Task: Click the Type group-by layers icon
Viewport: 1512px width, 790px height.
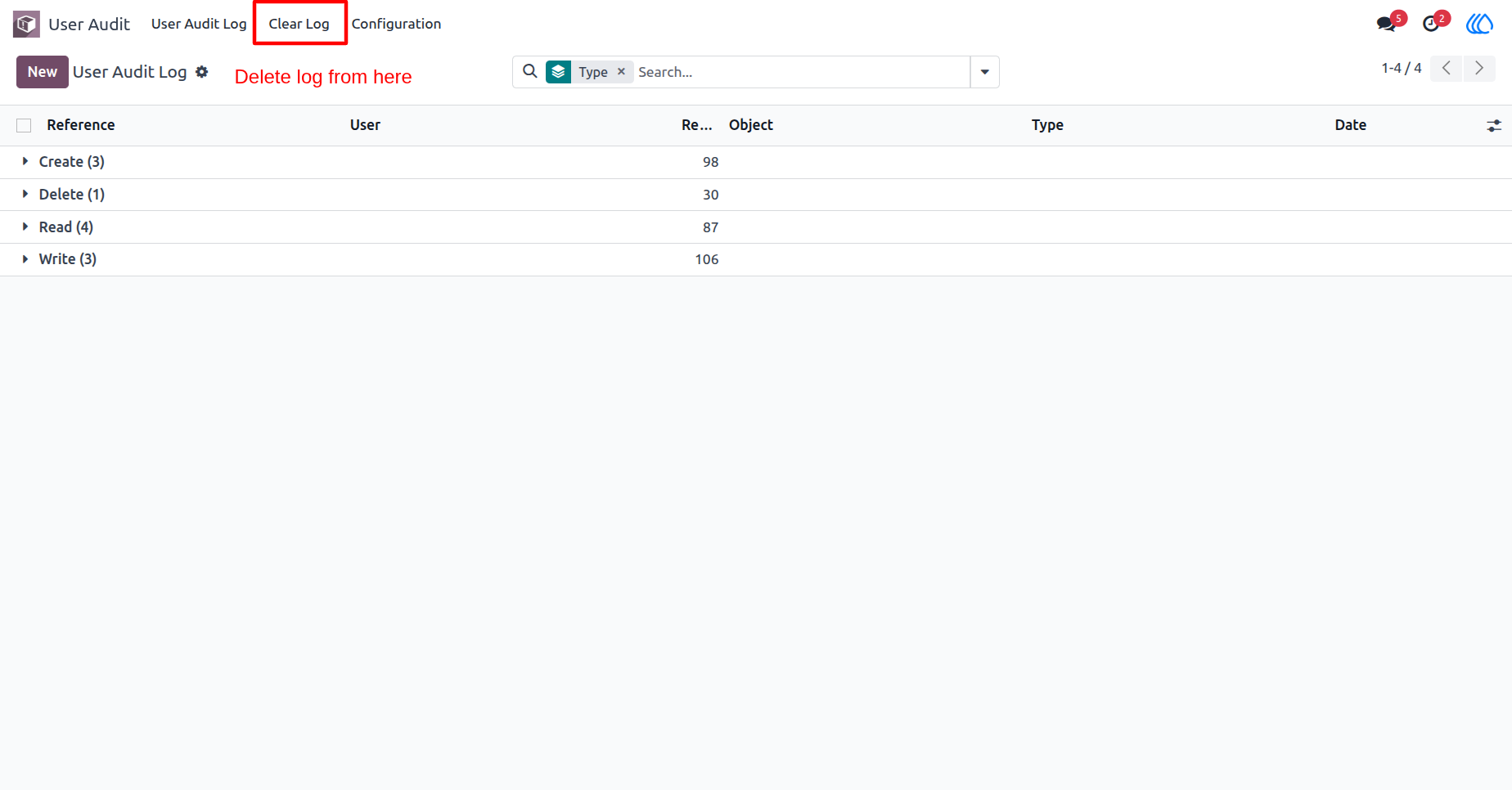Action: tap(559, 72)
